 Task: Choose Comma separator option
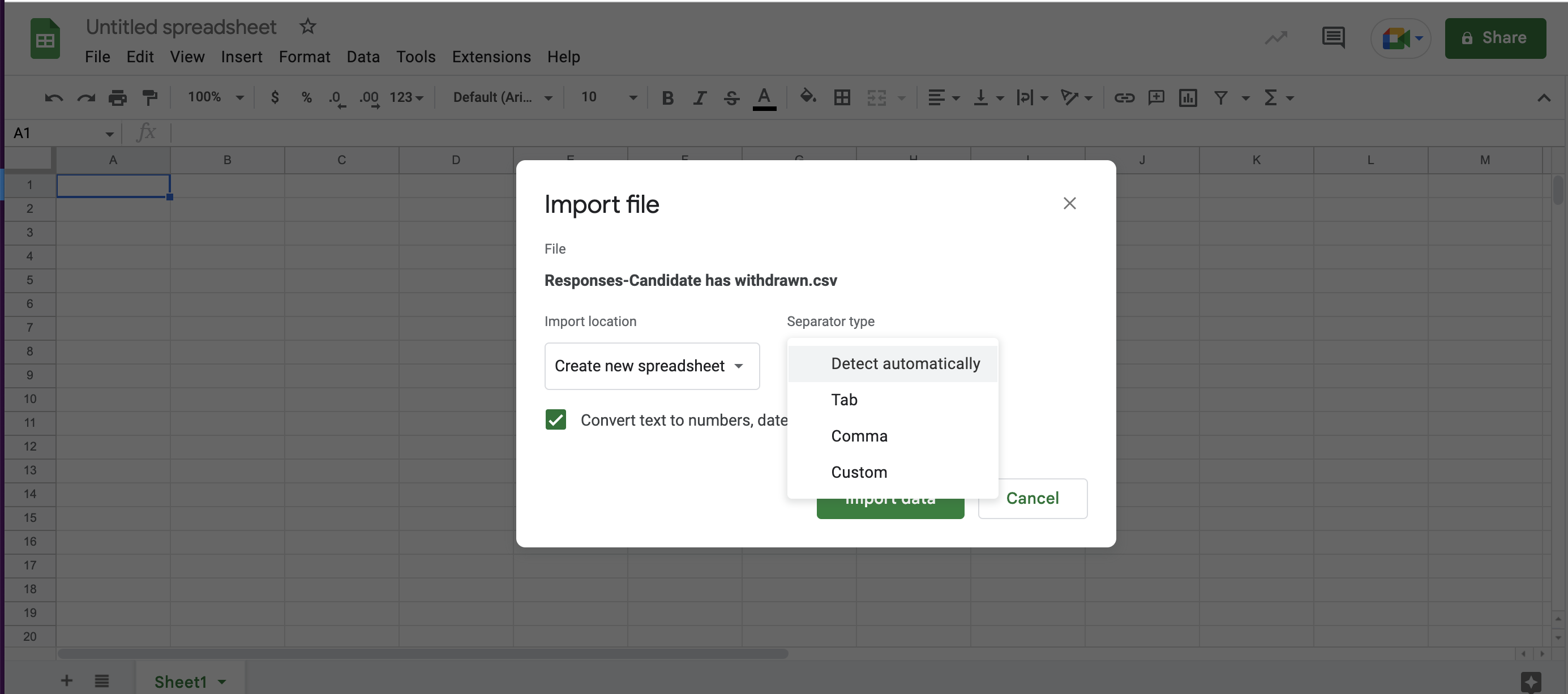point(859,436)
